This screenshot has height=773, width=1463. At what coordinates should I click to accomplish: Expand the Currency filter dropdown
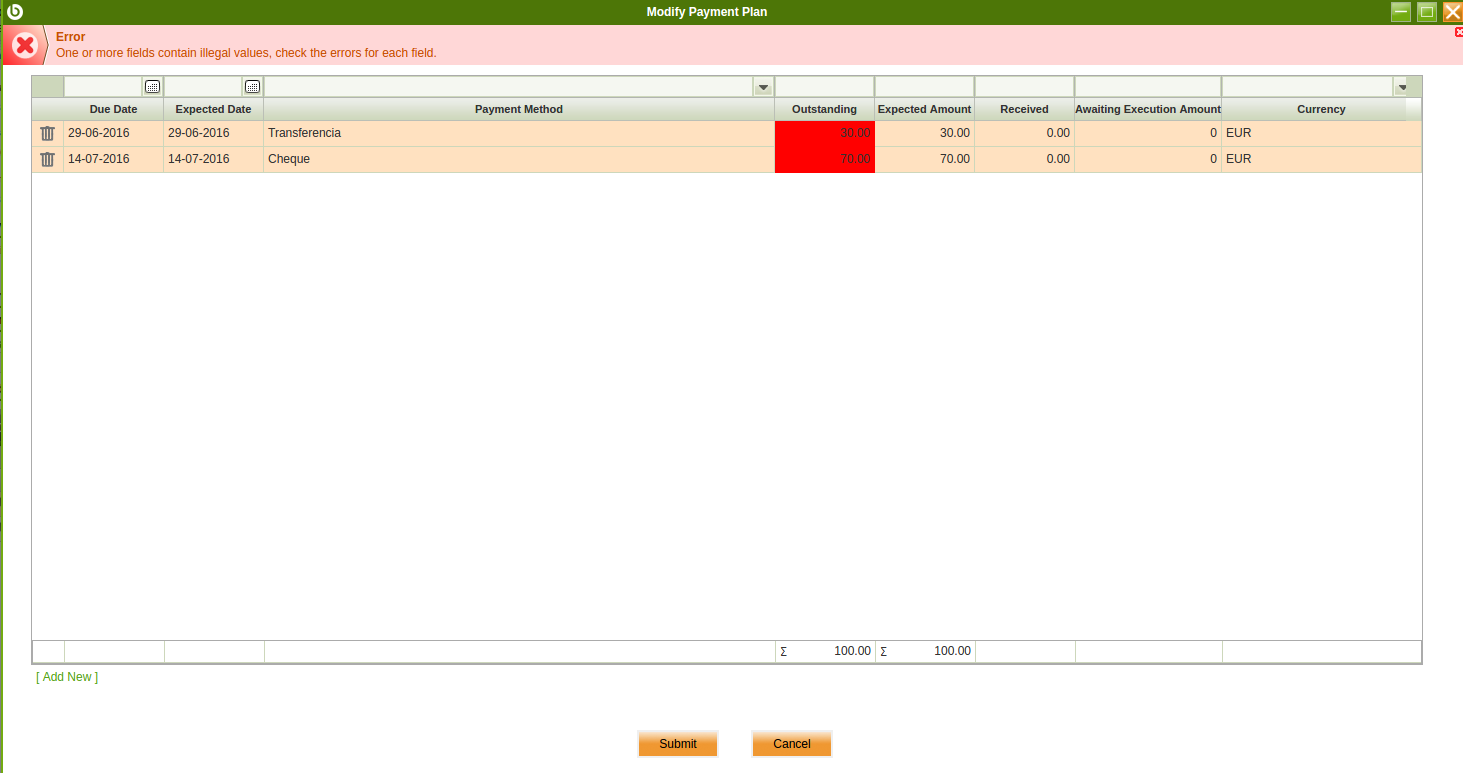[1401, 87]
